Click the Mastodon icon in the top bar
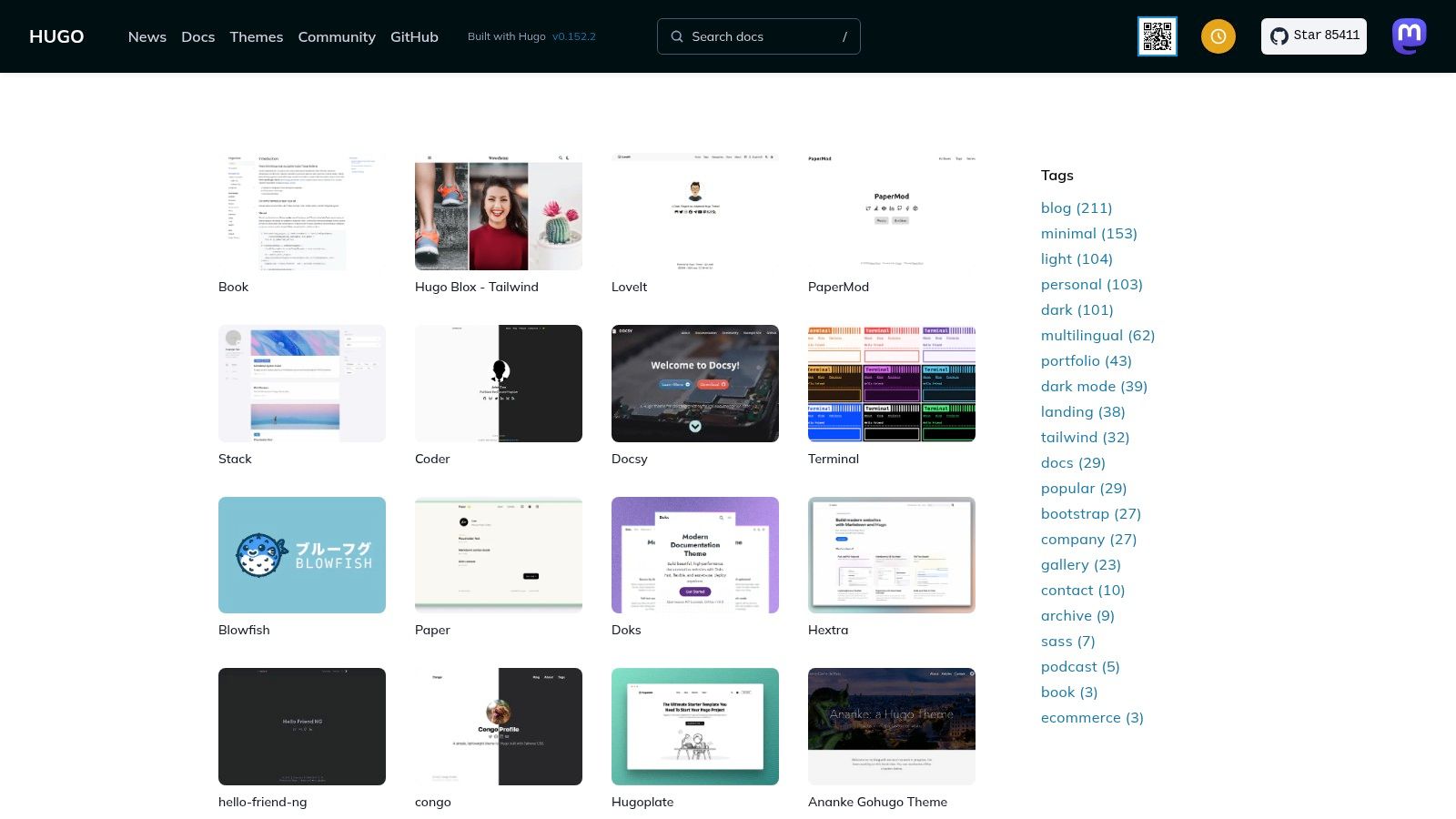 1409,36
